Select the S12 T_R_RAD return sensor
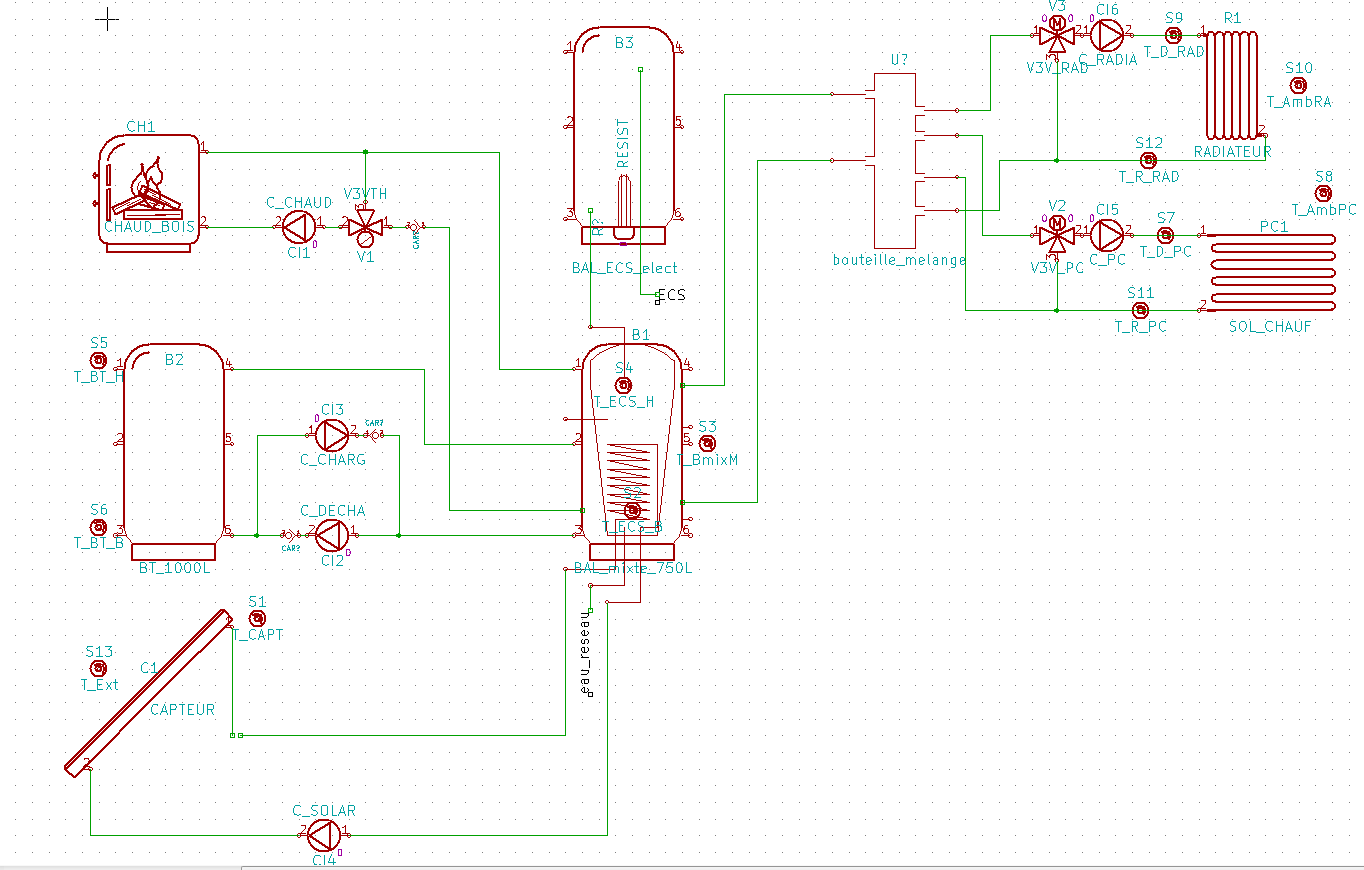The image size is (1364, 870). [1148, 160]
